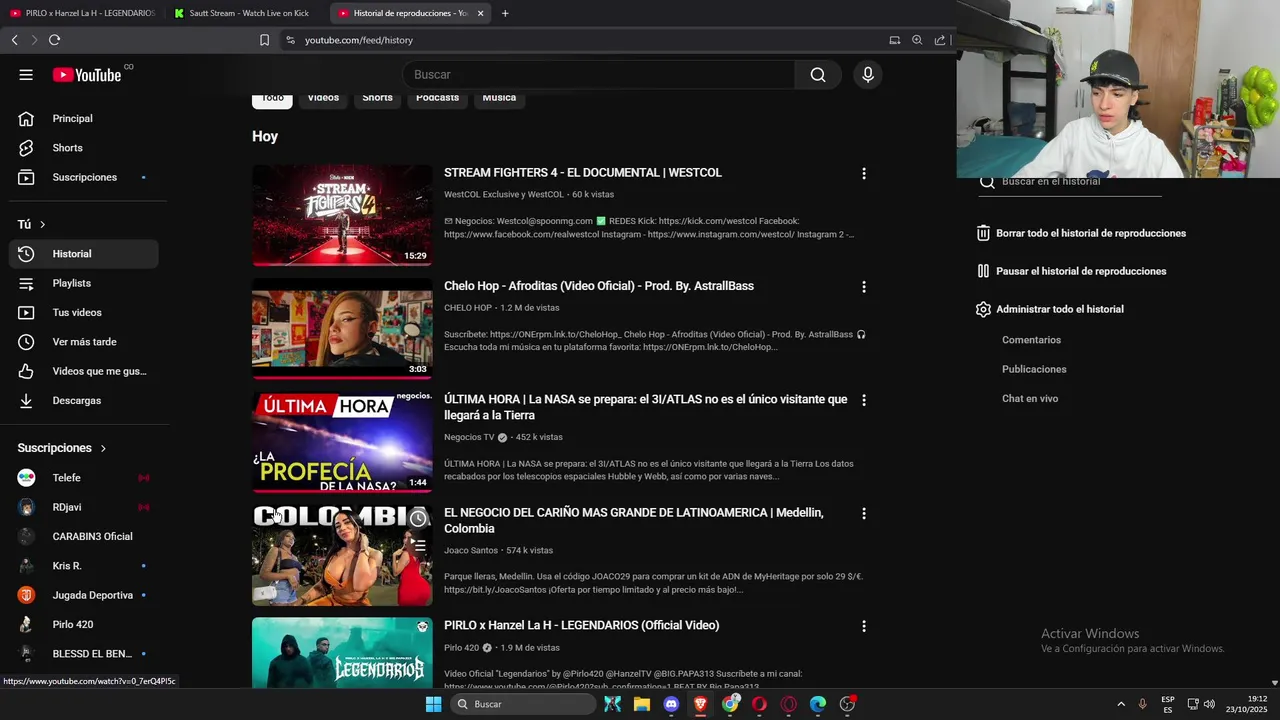This screenshot has height=720, width=1280.
Task: Open Telefe subscription channel
Action: click(84, 478)
